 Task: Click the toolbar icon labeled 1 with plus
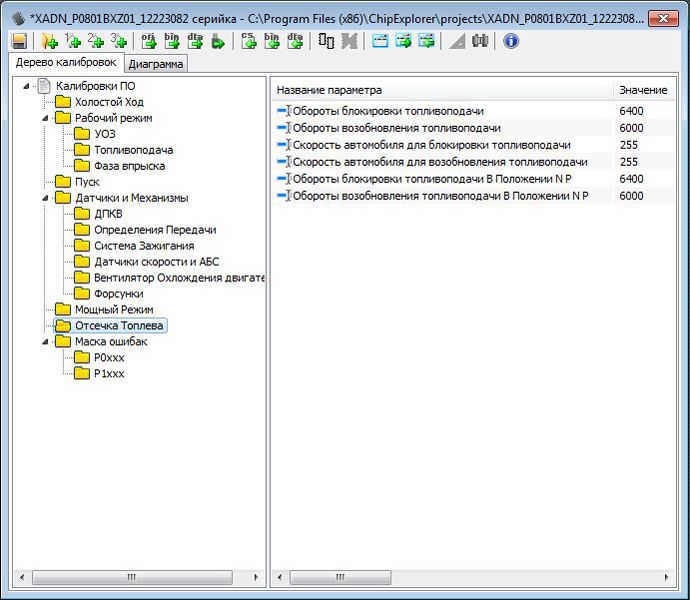point(72,41)
